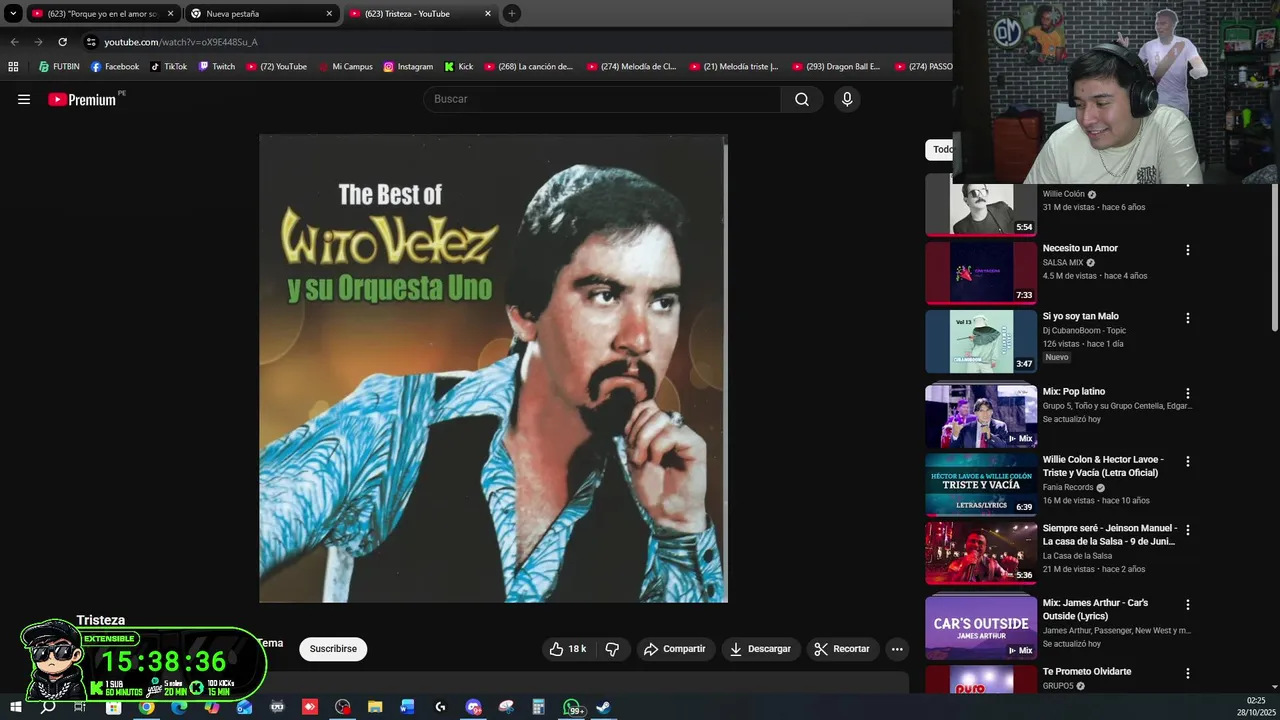1280x720 pixels.
Task: Open Windows taskbar search
Action: 48,707
